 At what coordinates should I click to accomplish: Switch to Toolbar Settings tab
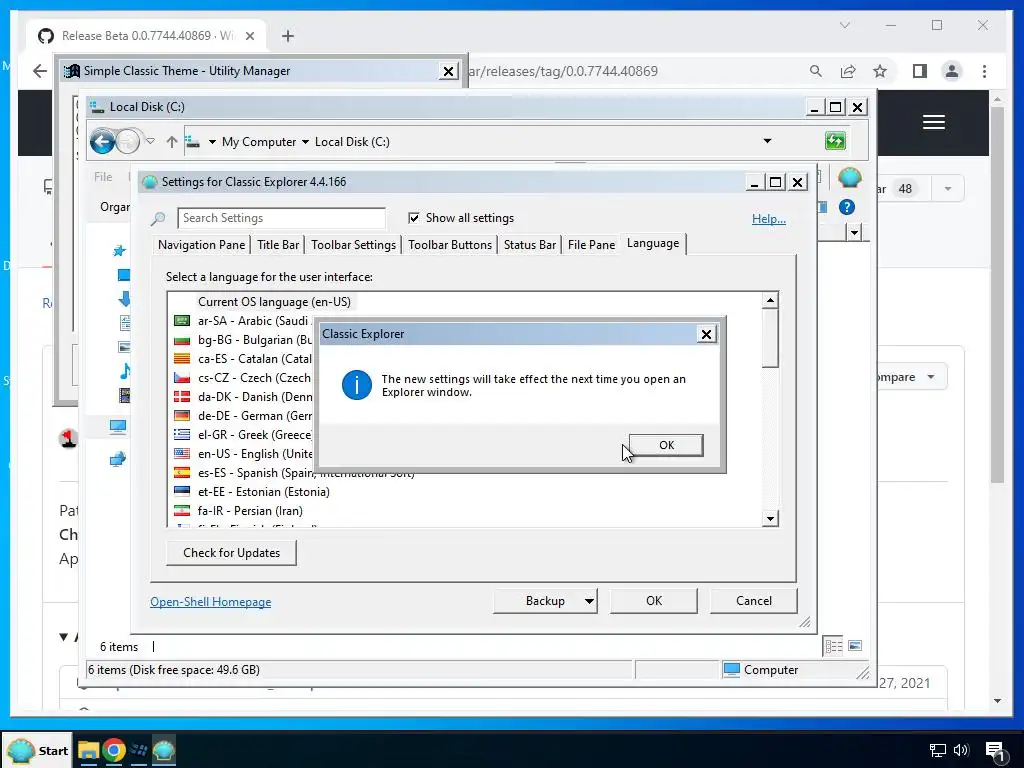[x=353, y=245]
